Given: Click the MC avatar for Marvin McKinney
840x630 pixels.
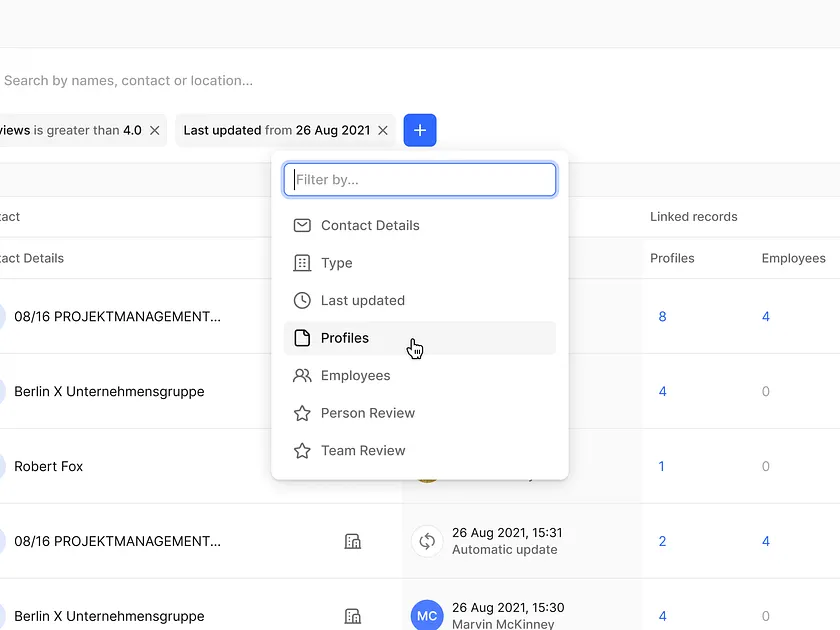Looking at the screenshot, I should [x=427, y=615].
